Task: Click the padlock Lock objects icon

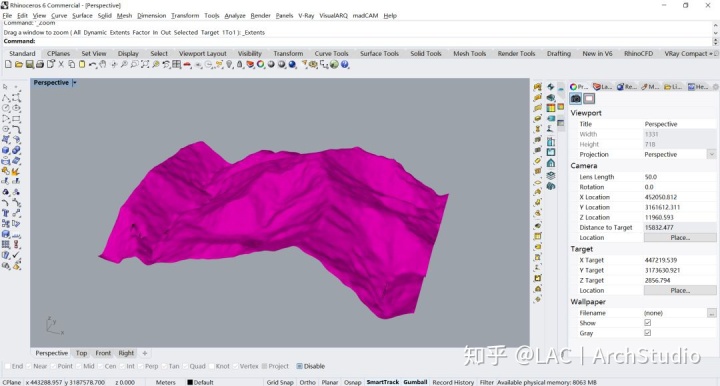Action: [x=240, y=65]
